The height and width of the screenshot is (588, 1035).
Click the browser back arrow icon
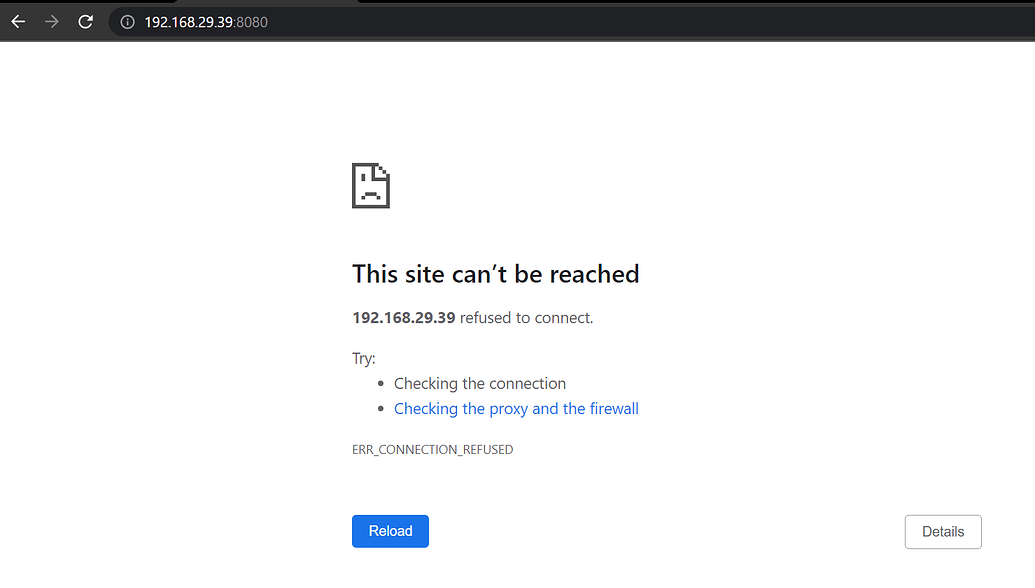point(18,21)
